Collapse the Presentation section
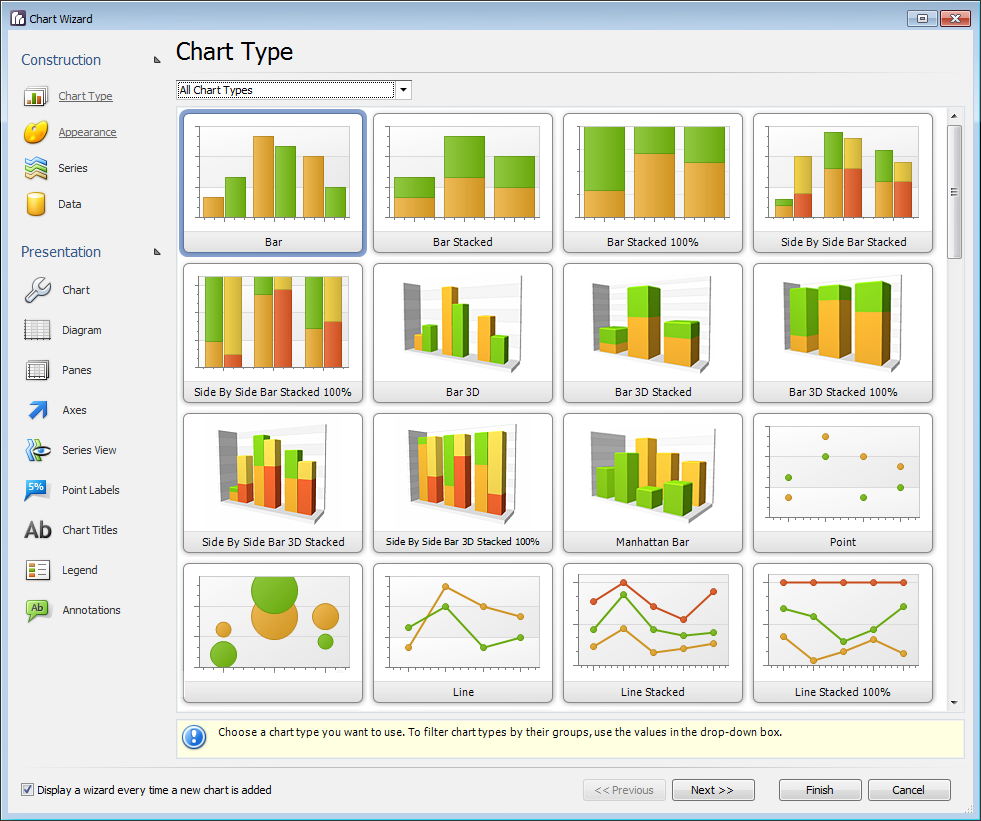Viewport: 981px width, 821px height. 157,252
